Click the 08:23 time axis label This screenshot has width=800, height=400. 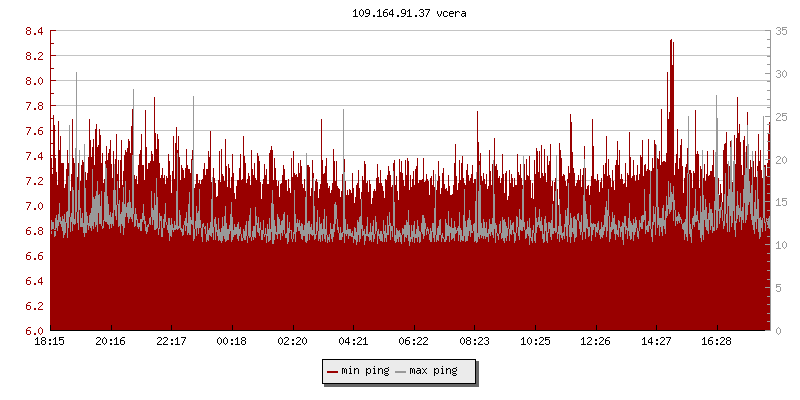tap(474, 342)
